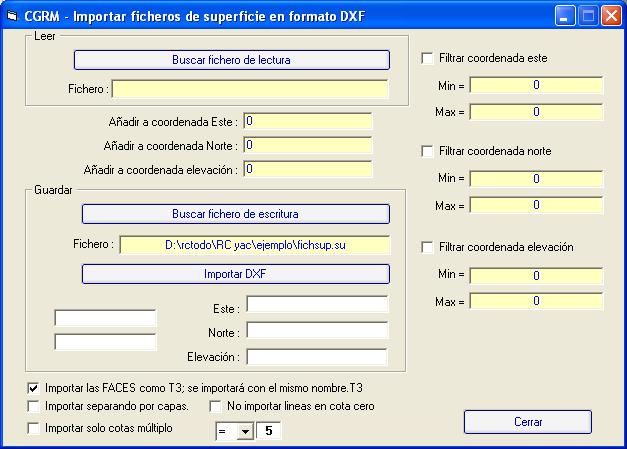This screenshot has width=627, height=449.
Task: Click the CGRM title bar application icon
Action: (x=12, y=16)
